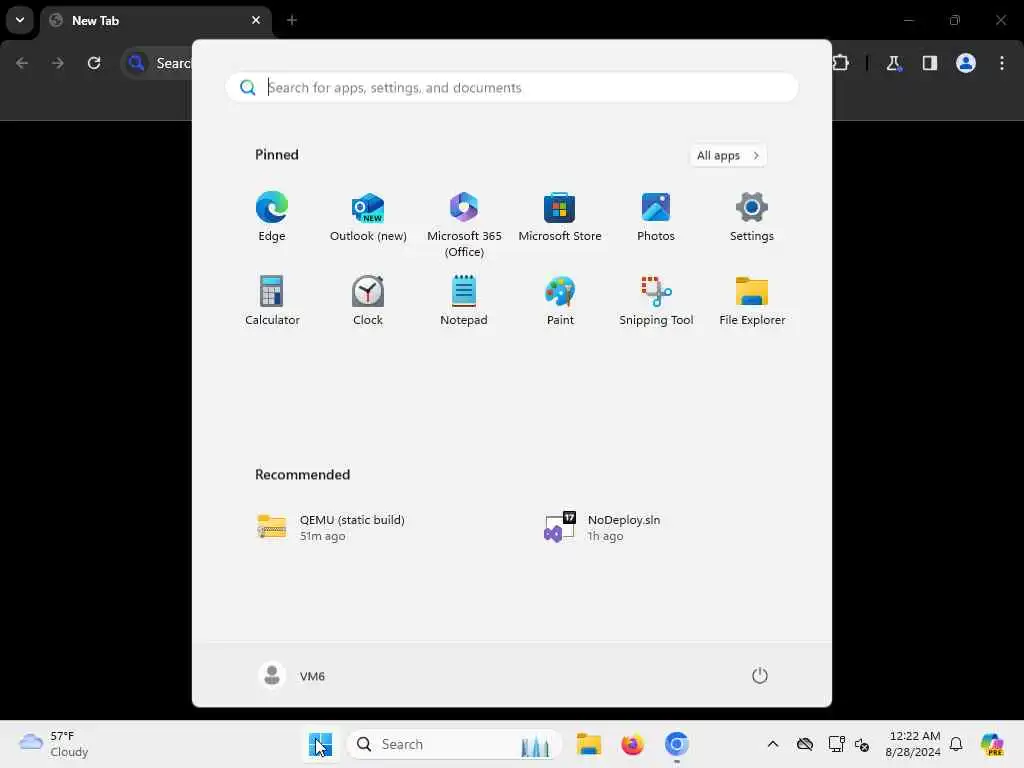Open the browser tab search dropdown
This screenshot has width=1024, height=768.
click(x=20, y=20)
